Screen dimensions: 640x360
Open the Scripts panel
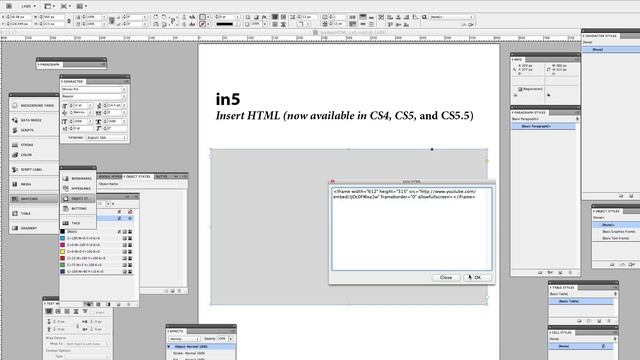pyautogui.click(x=34, y=130)
